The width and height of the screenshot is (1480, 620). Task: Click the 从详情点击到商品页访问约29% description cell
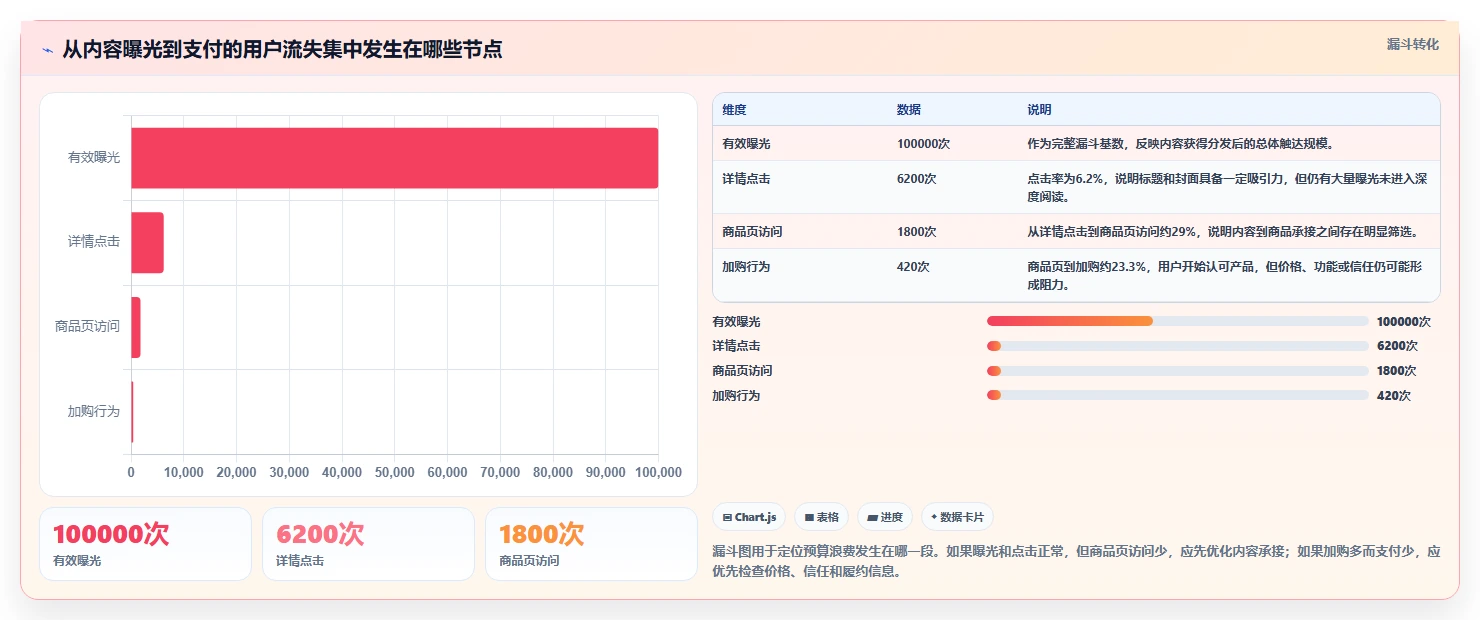1229,231
